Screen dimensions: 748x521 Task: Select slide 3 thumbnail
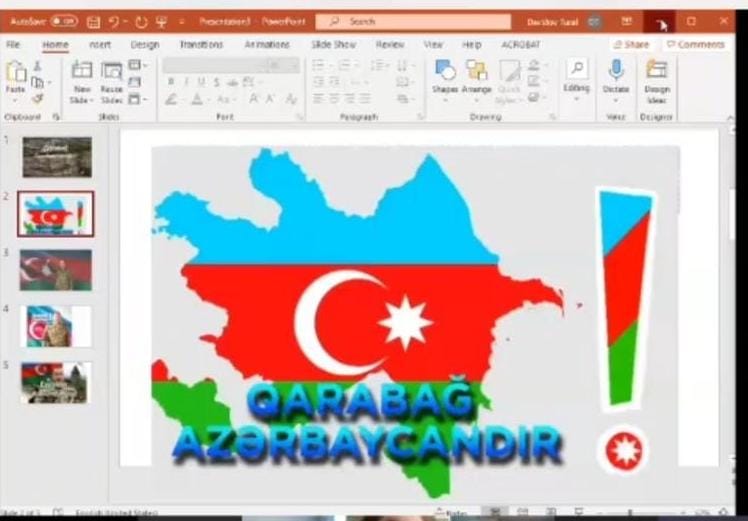tap(56, 270)
